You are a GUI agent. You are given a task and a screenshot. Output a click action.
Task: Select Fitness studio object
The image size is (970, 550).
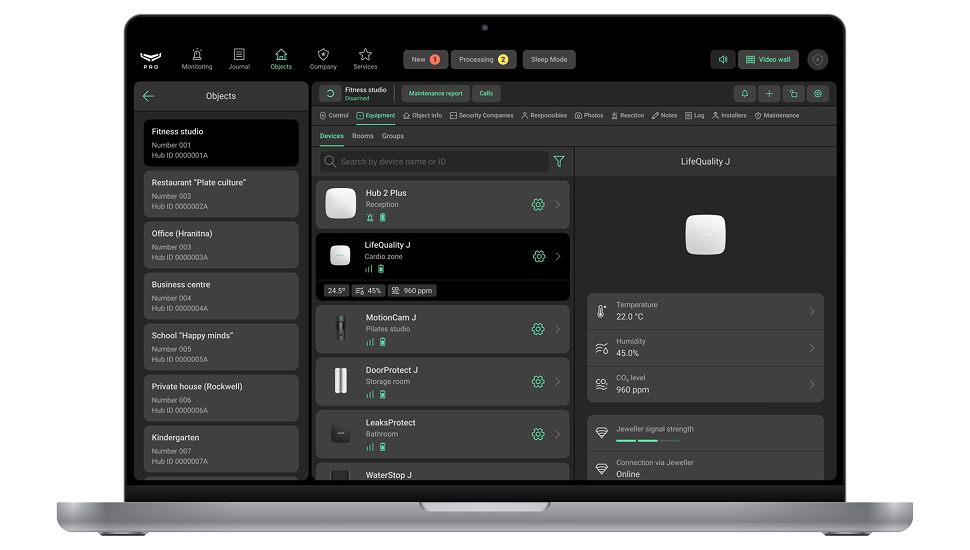tap(221, 143)
